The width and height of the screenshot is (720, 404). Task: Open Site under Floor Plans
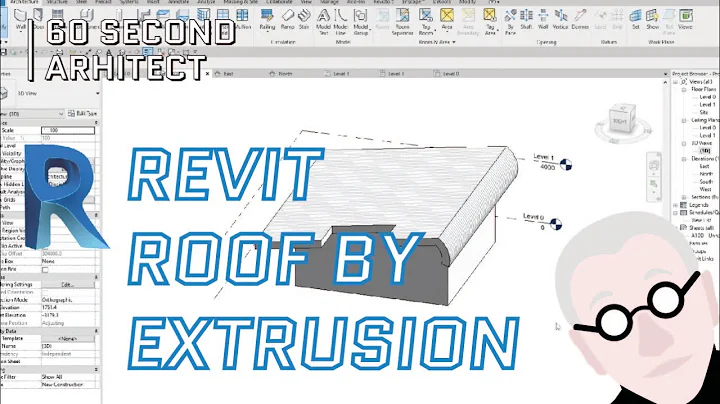703,112
